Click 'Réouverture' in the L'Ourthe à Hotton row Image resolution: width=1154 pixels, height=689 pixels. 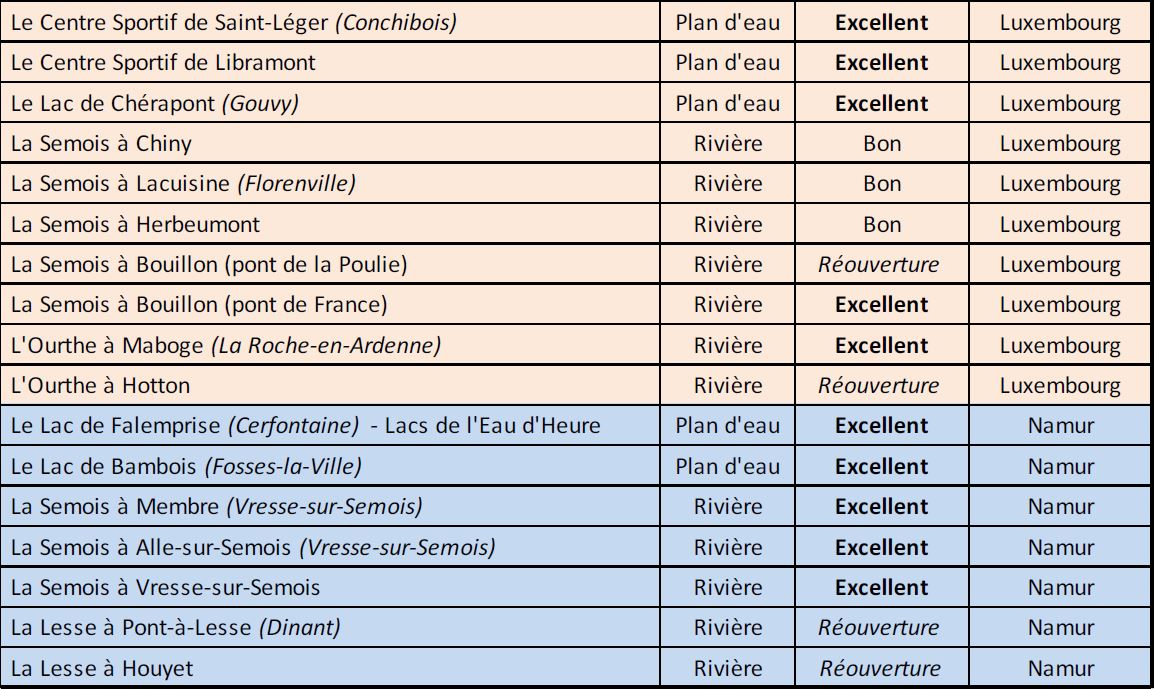pyautogui.click(x=879, y=386)
